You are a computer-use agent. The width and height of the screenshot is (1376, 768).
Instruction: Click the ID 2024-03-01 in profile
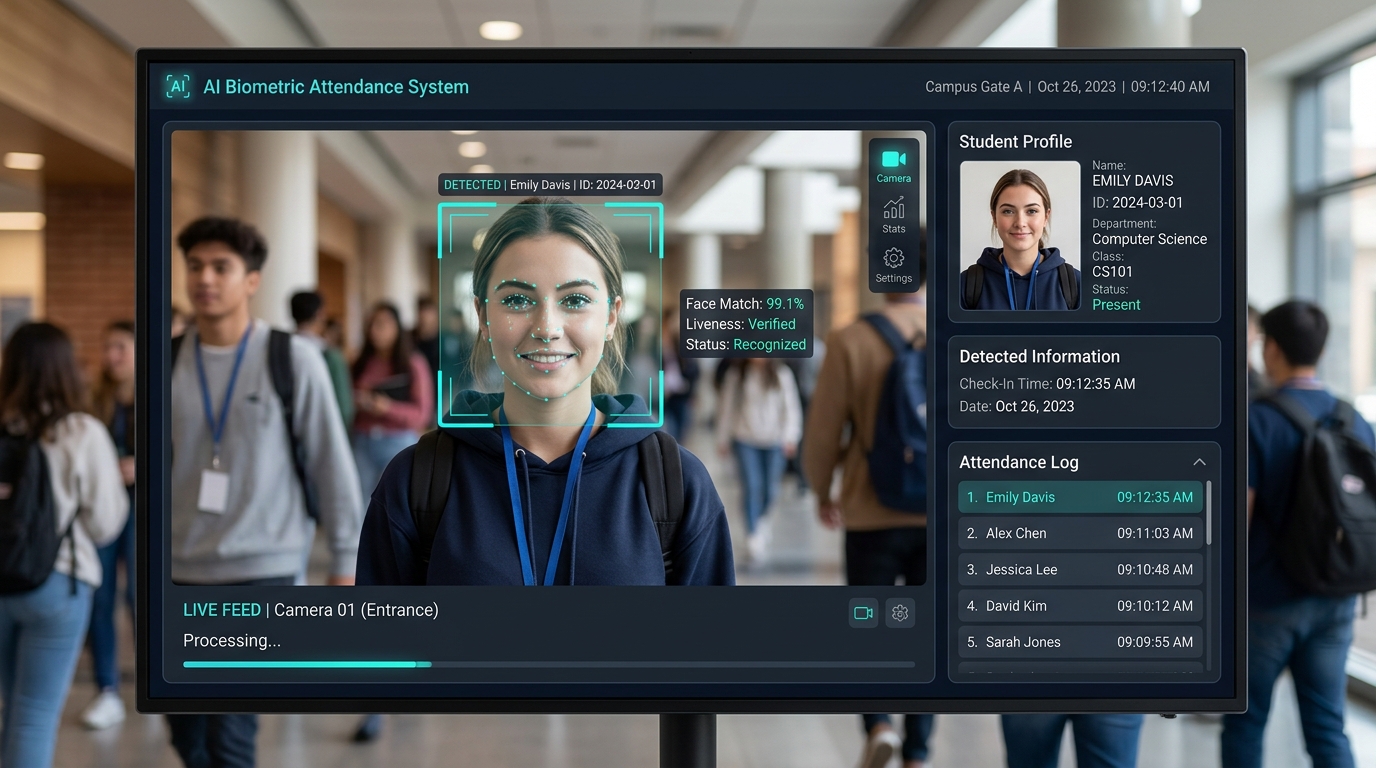click(1137, 203)
